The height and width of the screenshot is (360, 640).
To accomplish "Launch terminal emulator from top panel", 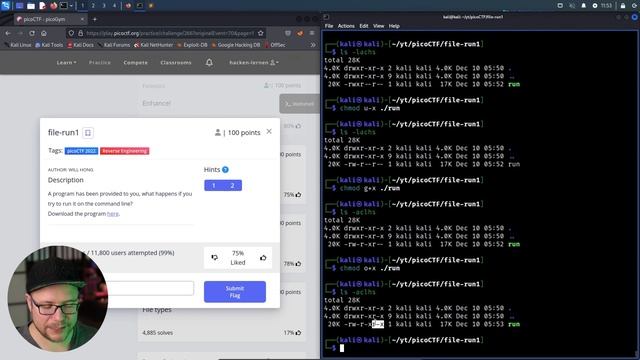I will coord(64,6).
